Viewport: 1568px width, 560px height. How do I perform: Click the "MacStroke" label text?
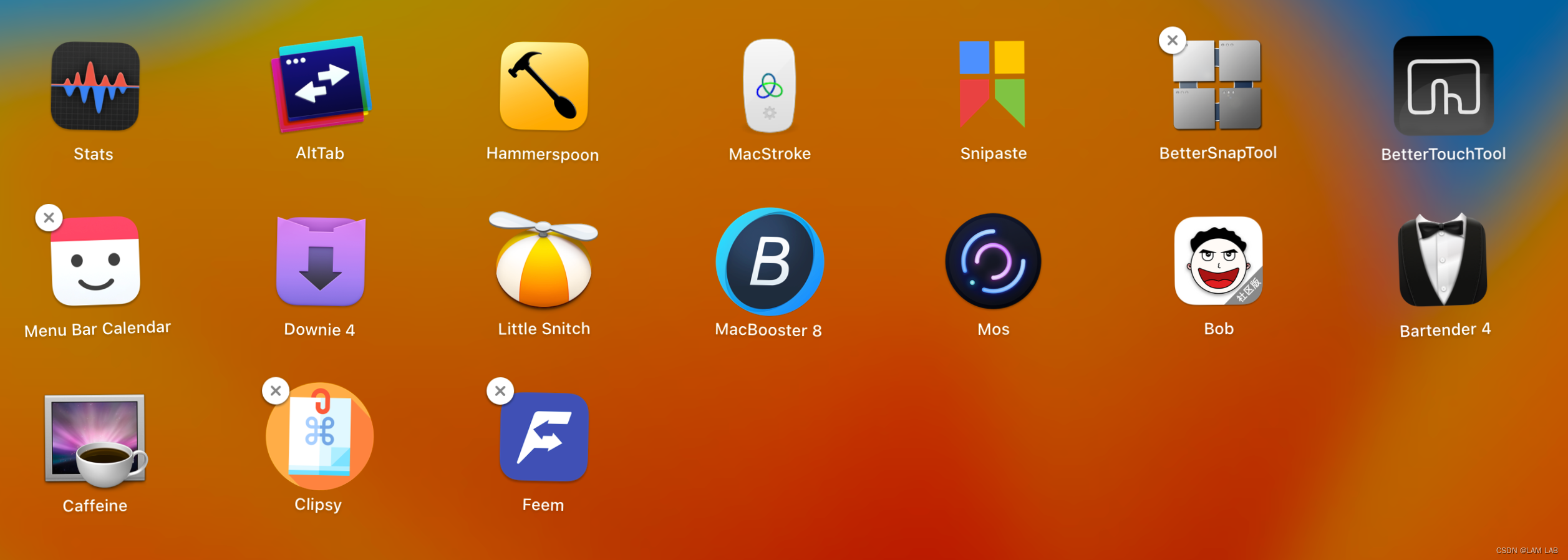click(770, 154)
